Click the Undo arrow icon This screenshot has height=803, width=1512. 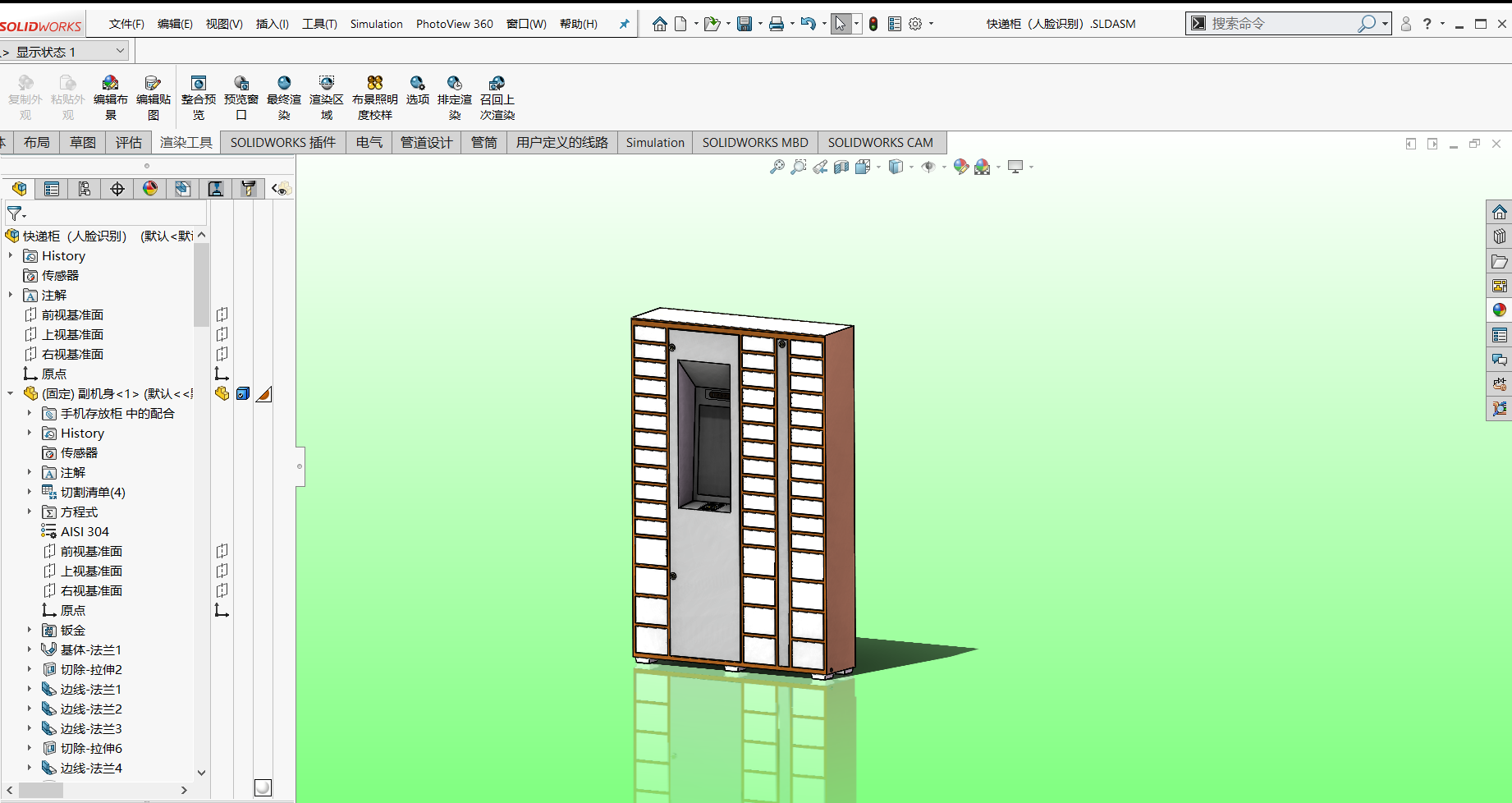tap(809, 24)
